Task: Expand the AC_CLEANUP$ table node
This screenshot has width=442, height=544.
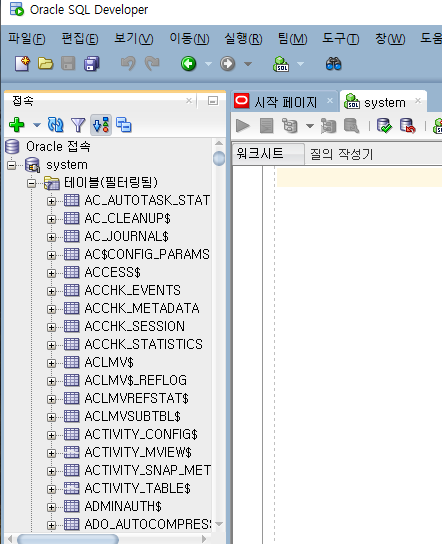Action: (x=51, y=219)
